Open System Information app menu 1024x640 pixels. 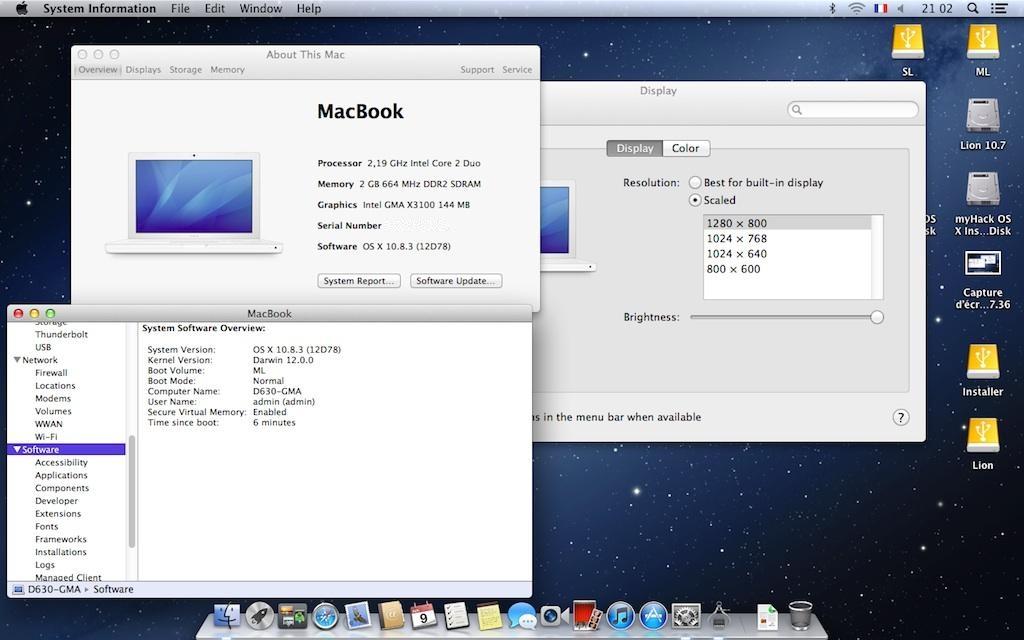pyautogui.click(x=99, y=8)
